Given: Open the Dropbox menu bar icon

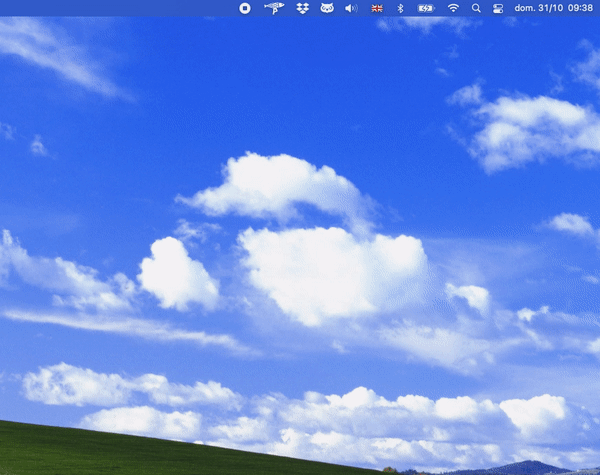Looking at the screenshot, I should tap(303, 8).
